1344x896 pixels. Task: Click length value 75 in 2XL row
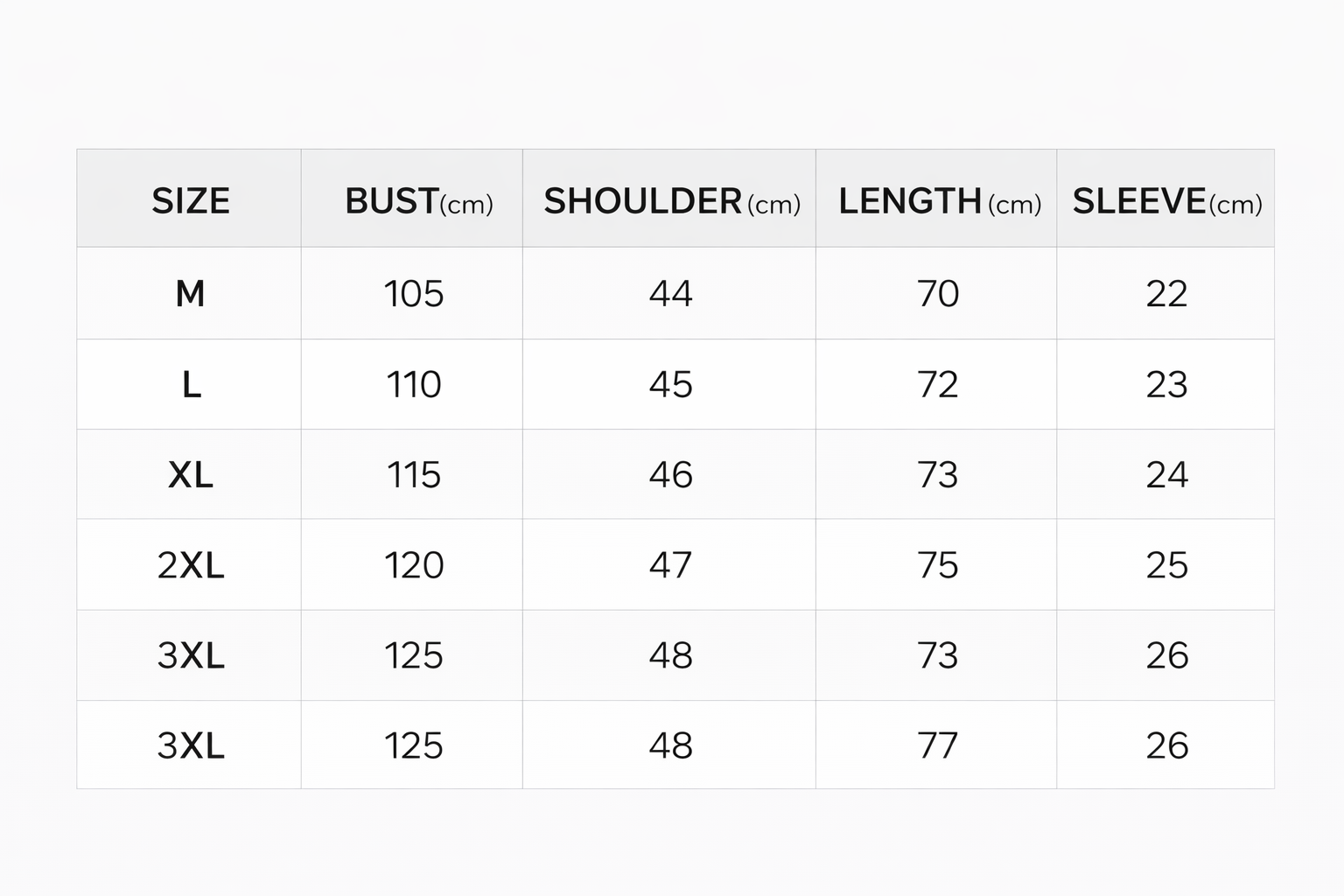pos(938,565)
